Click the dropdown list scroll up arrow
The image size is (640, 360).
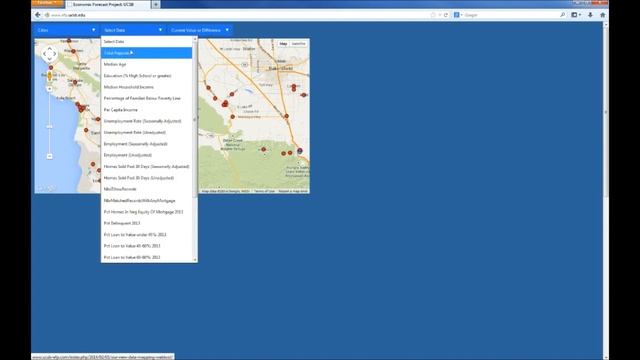195,39
